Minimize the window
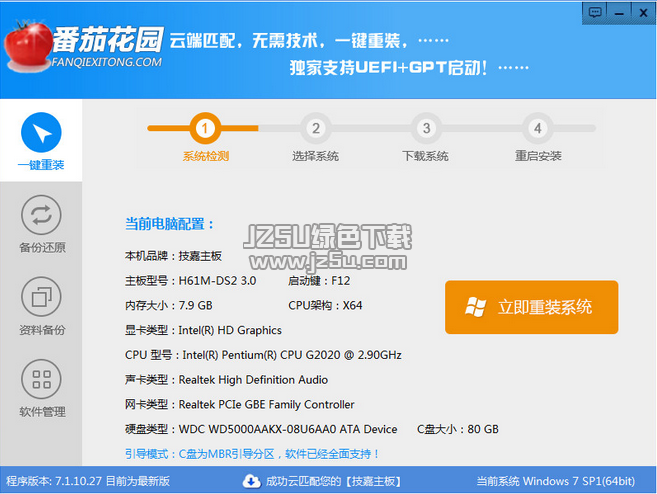Image resolution: width=657 pixels, height=494 pixels. [x=619, y=13]
